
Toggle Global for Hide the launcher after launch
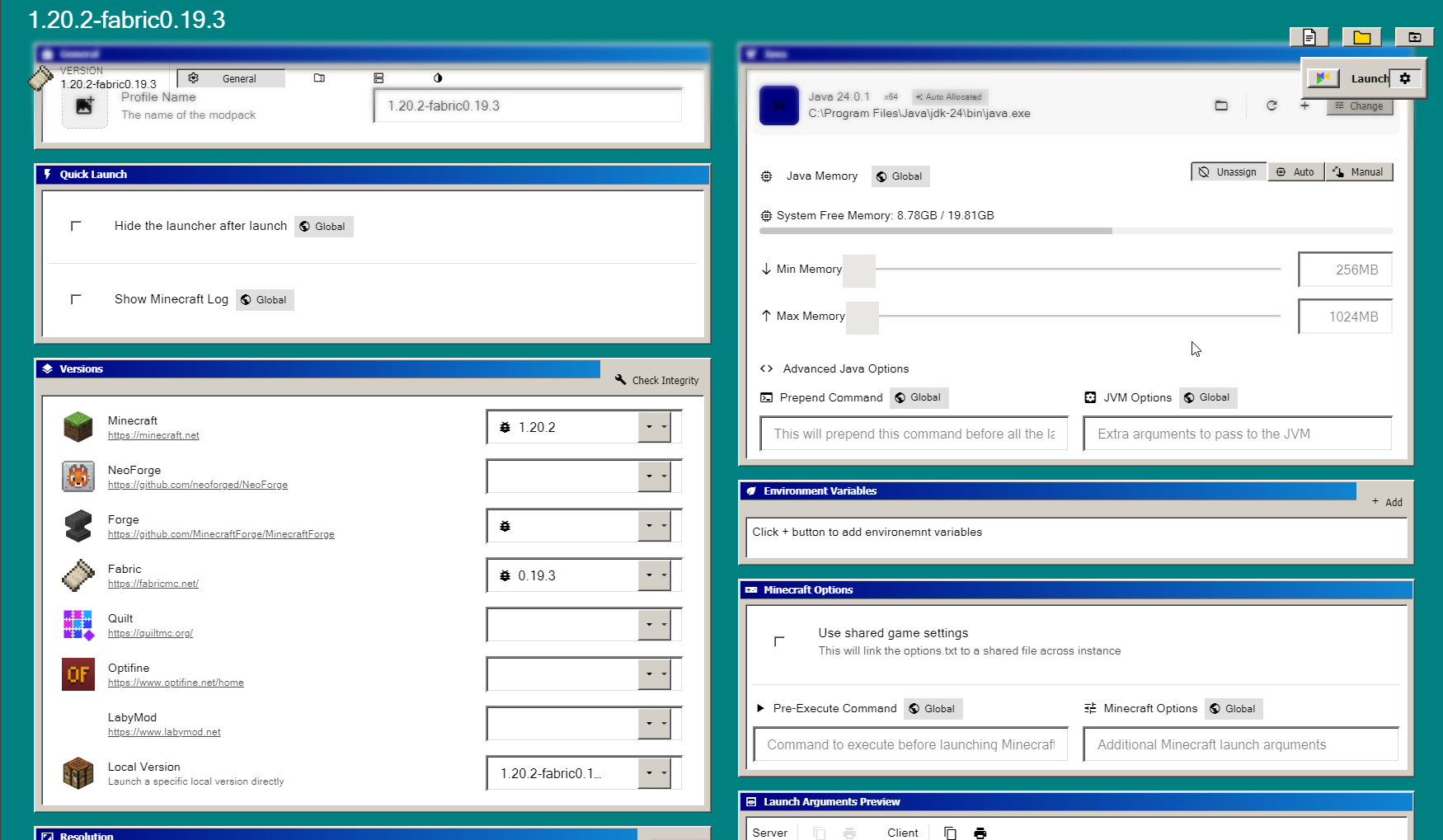[323, 227]
